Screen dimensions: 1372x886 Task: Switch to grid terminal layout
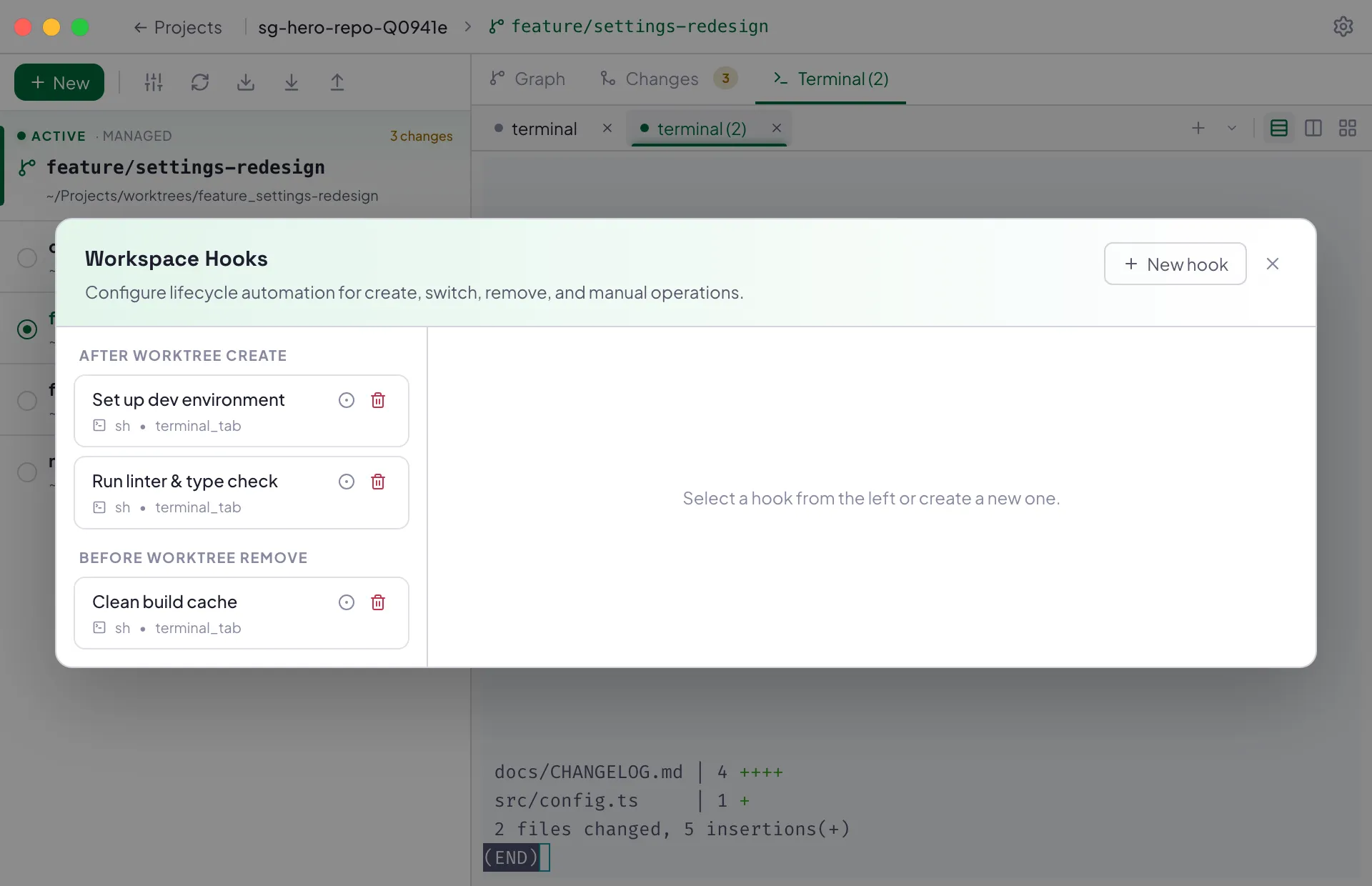coord(1348,128)
